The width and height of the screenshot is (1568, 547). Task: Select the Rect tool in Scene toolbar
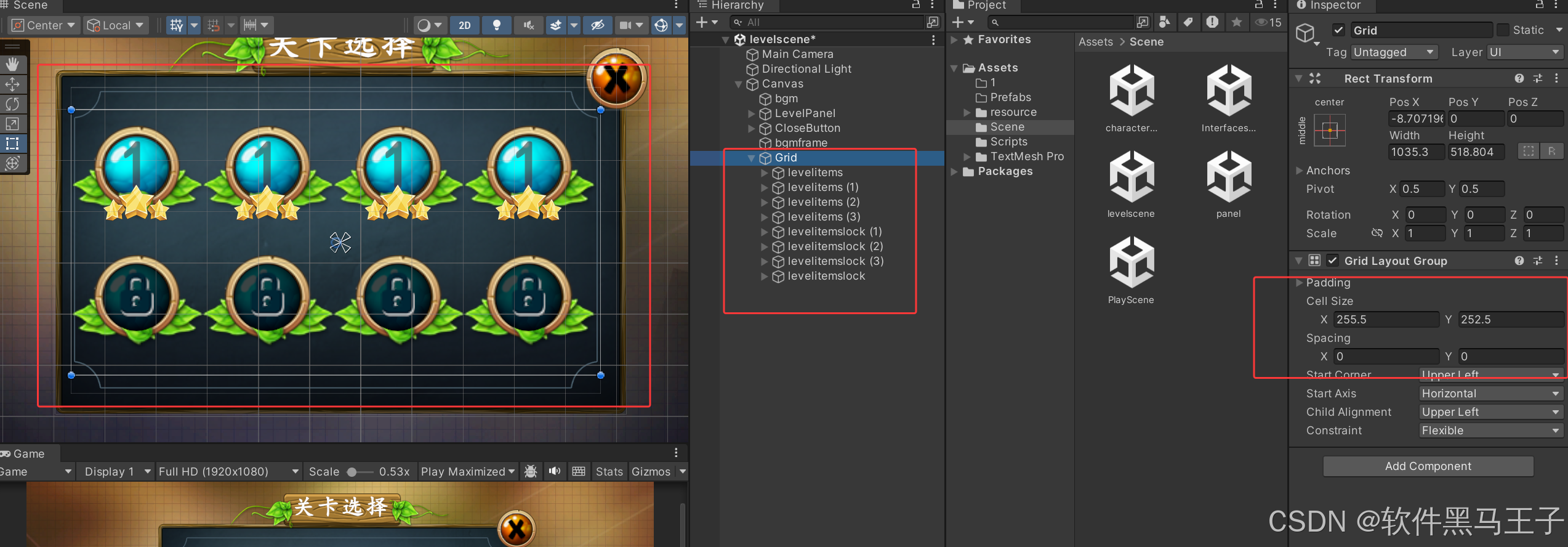click(12, 144)
